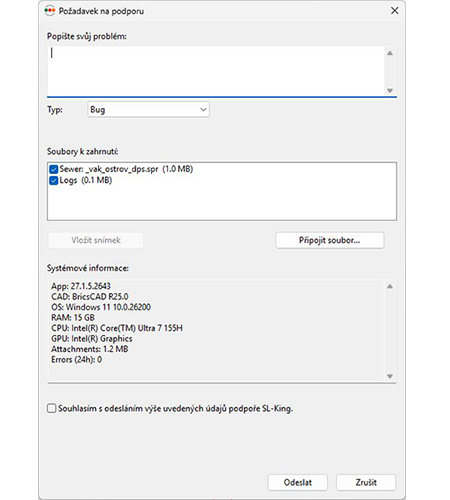Screen dimensions: 450x500
Task: Click the Odeslat button to send
Action: click(298, 482)
